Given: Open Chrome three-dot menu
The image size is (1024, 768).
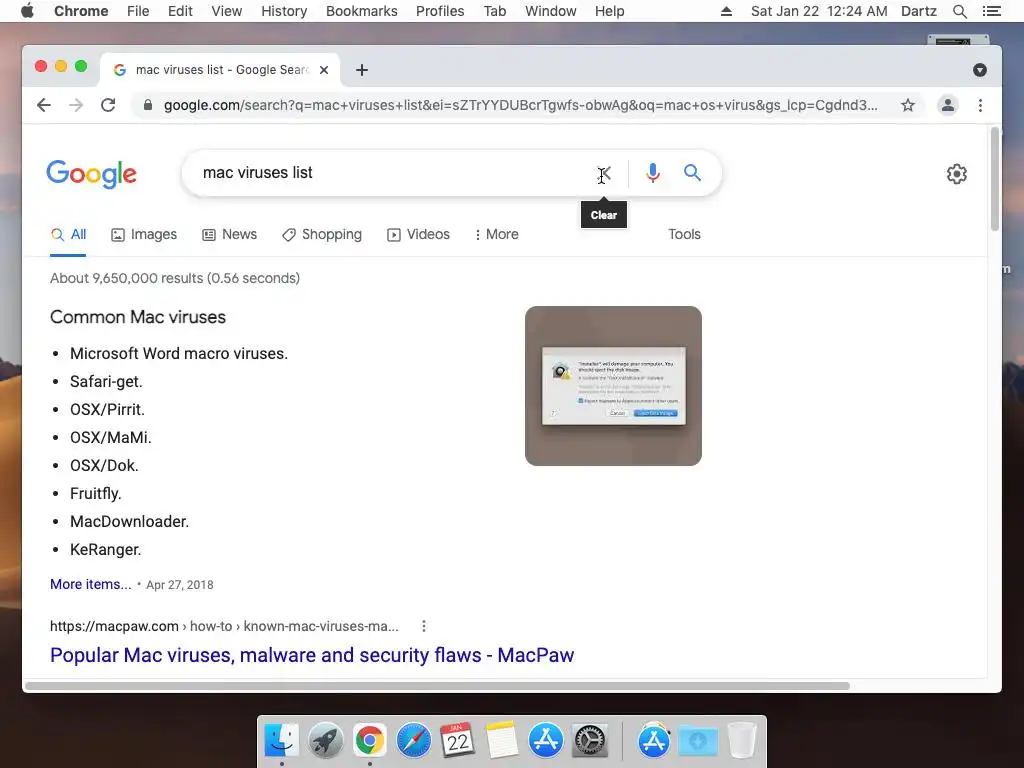Looking at the screenshot, I should point(980,105).
